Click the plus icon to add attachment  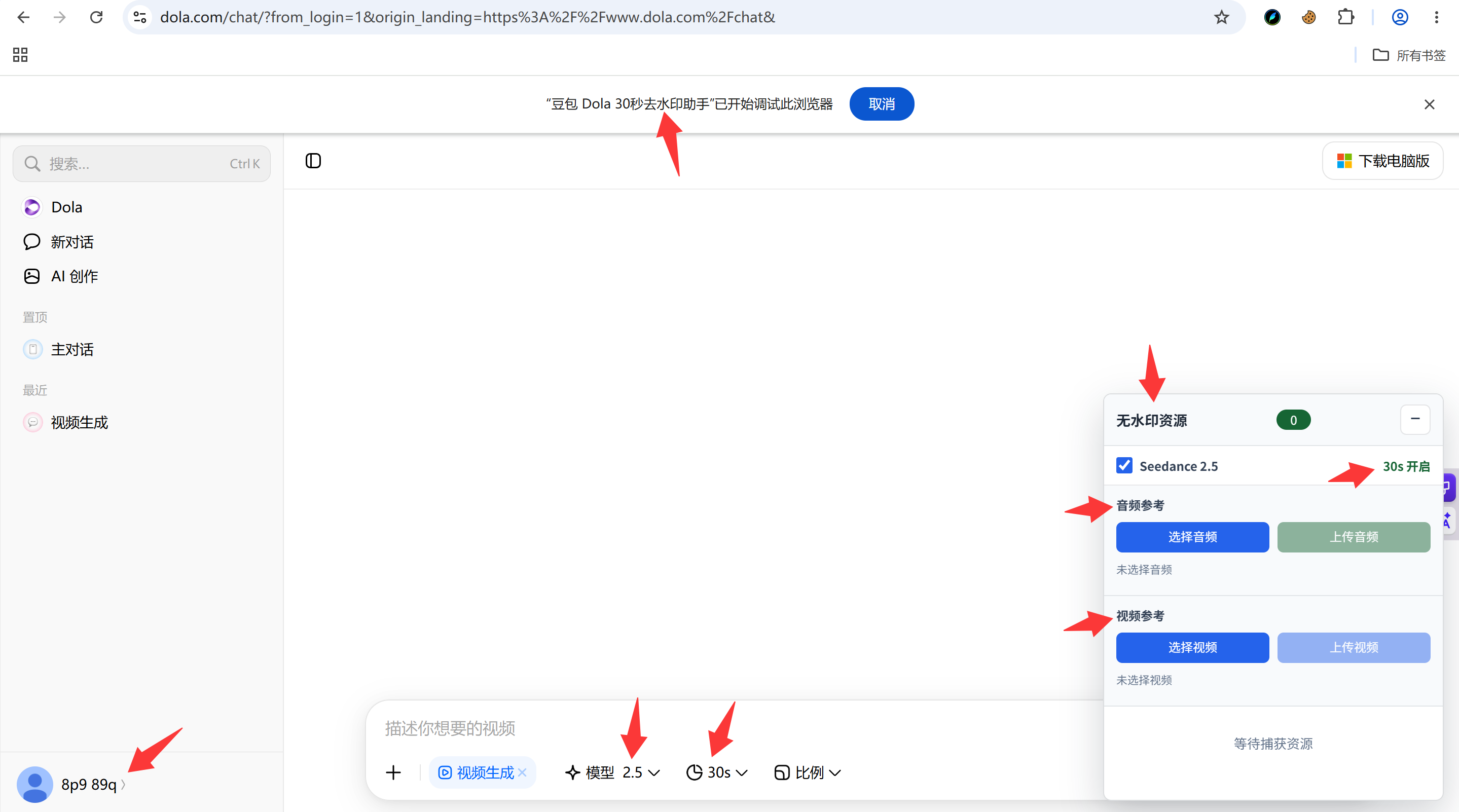point(393,772)
